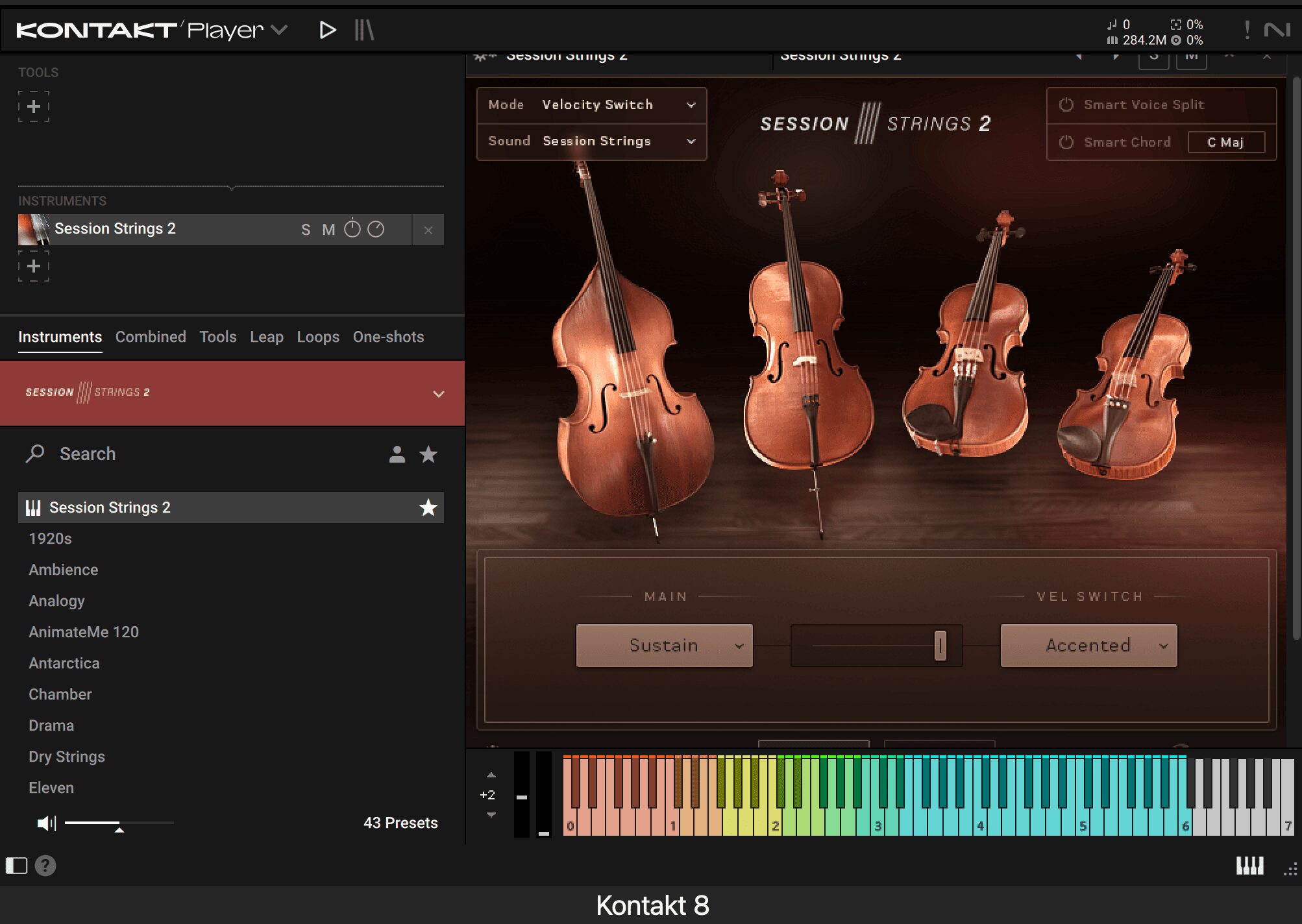
Task: Click the exclamation alert icon in header
Action: [1247, 30]
